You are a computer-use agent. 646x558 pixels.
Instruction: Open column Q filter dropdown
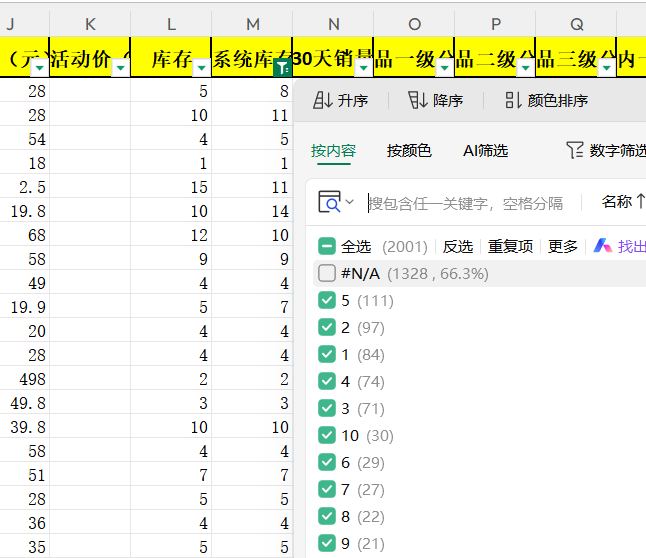pyautogui.click(x=606, y=68)
